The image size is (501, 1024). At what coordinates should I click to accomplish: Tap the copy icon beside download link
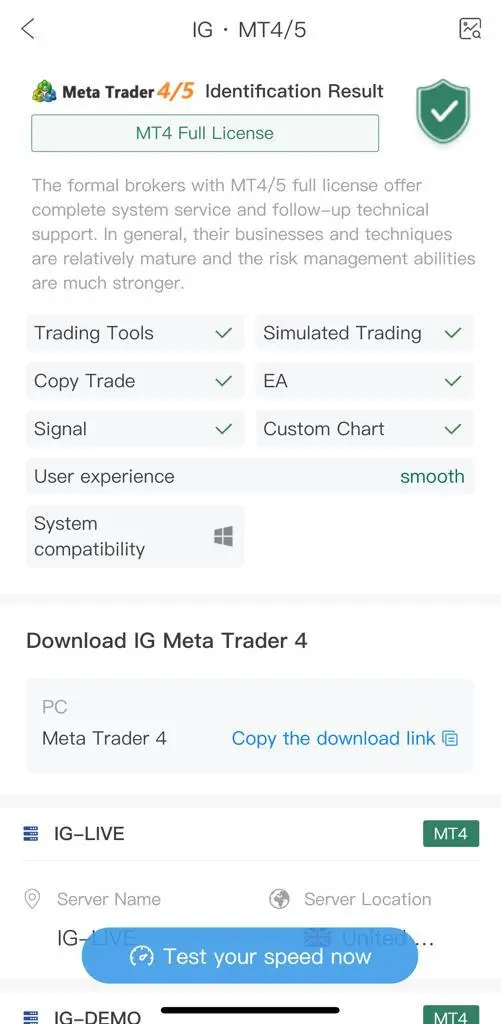[450, 739]
